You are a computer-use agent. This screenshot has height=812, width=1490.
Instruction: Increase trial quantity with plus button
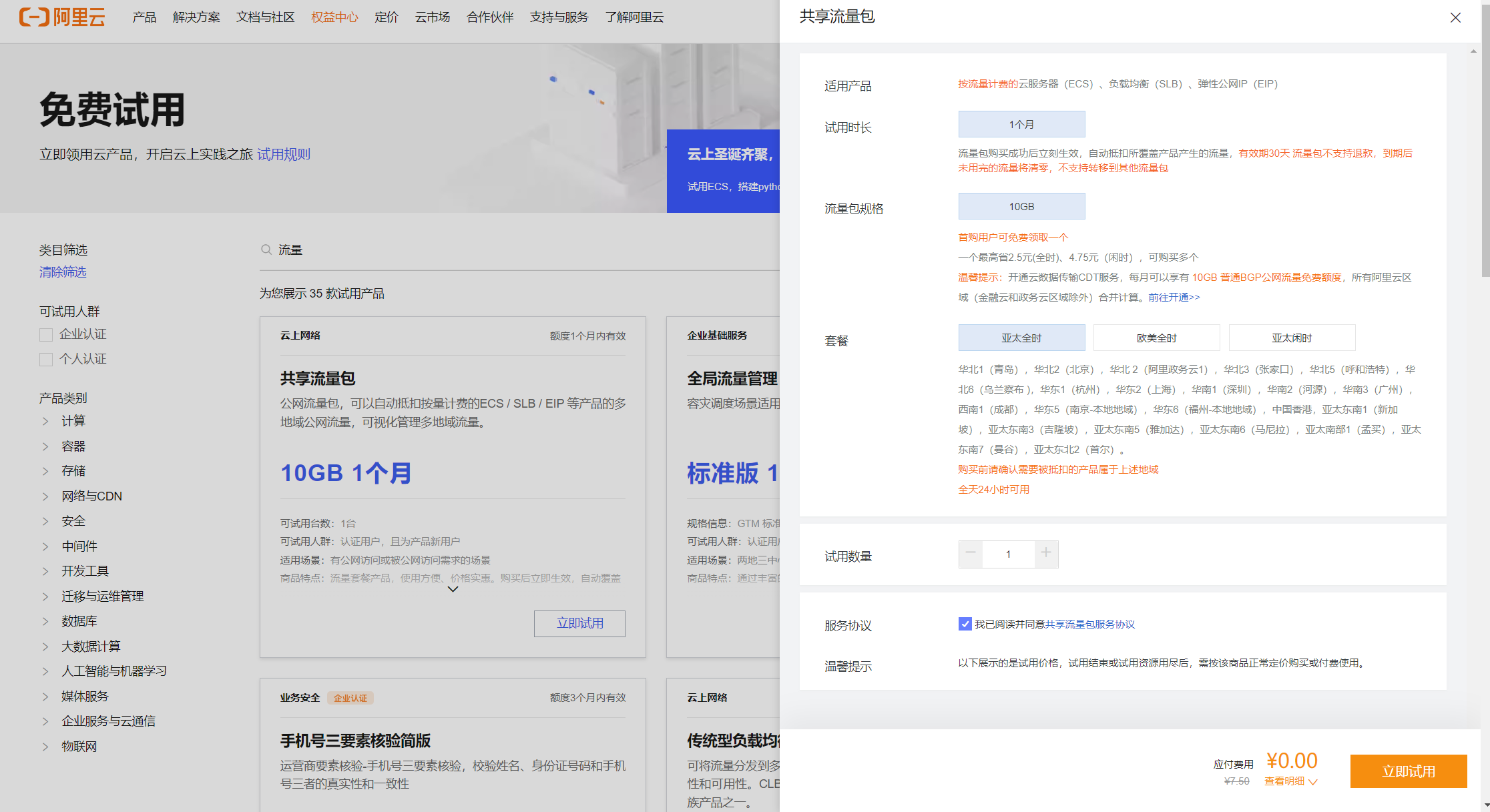pyautogui.click(x=1046, y=554)
